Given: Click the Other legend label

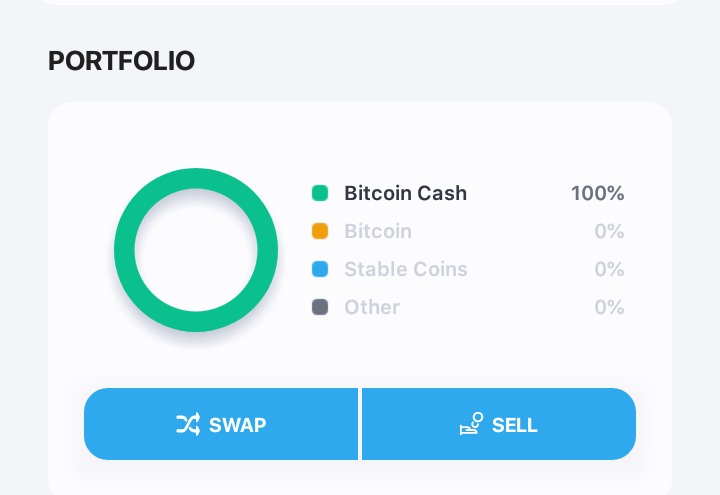Looking at the screenshot, I should pos(372,308).
